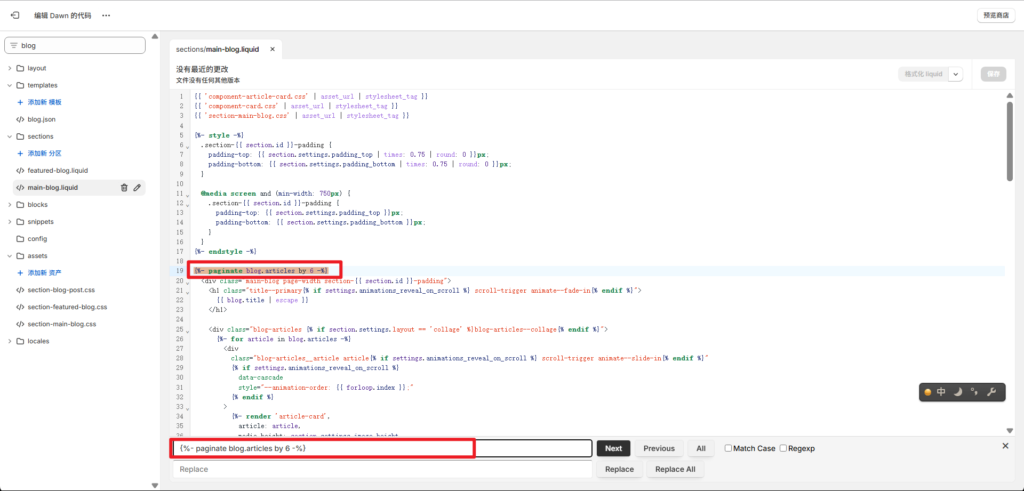Click the Previous search result button
Screen dimensions: 1024x491
point(659,449)
